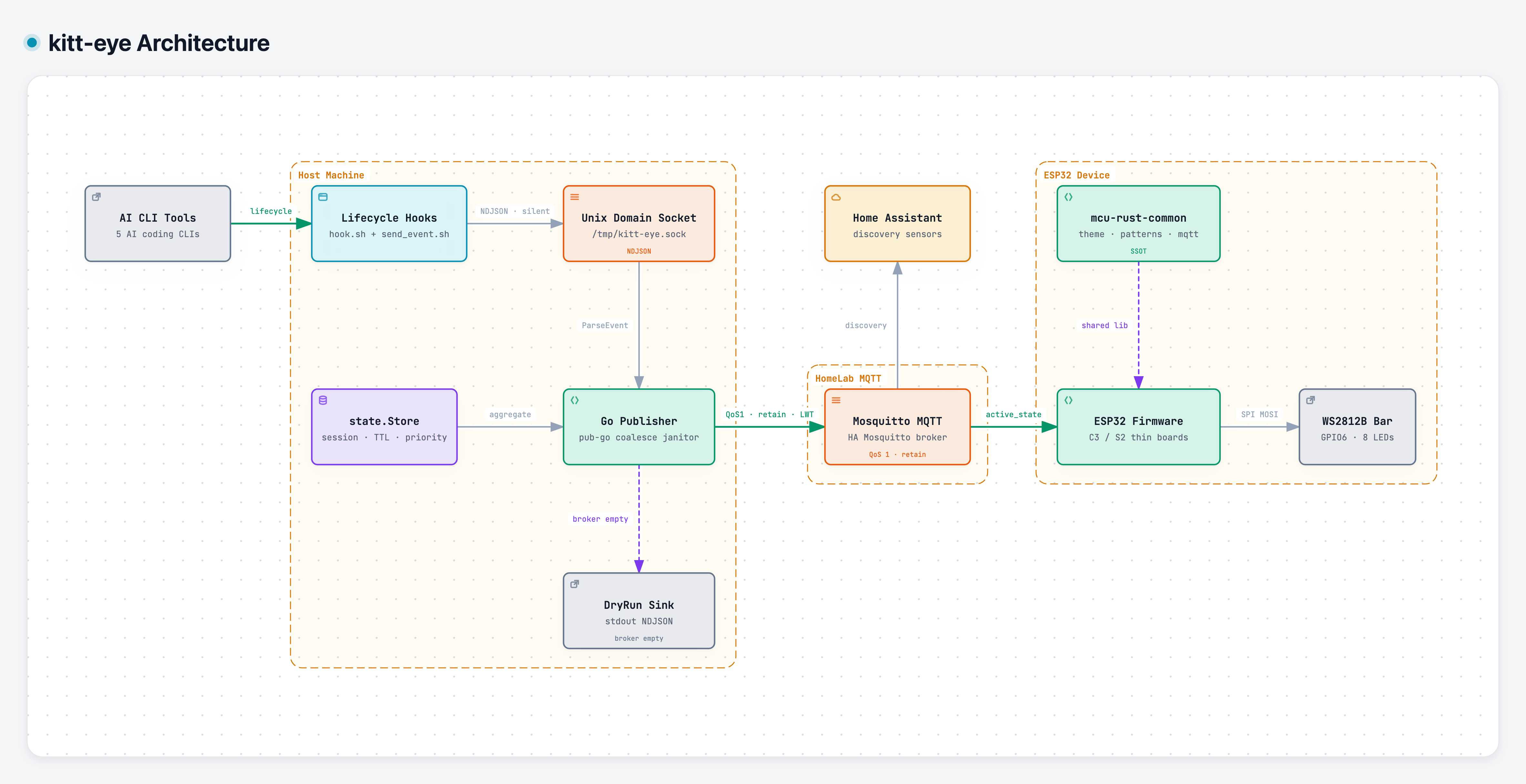Select the Lifecycle Hooks node title
The height and width of the screenshot is (784, 1526).
tap(389, 218)
